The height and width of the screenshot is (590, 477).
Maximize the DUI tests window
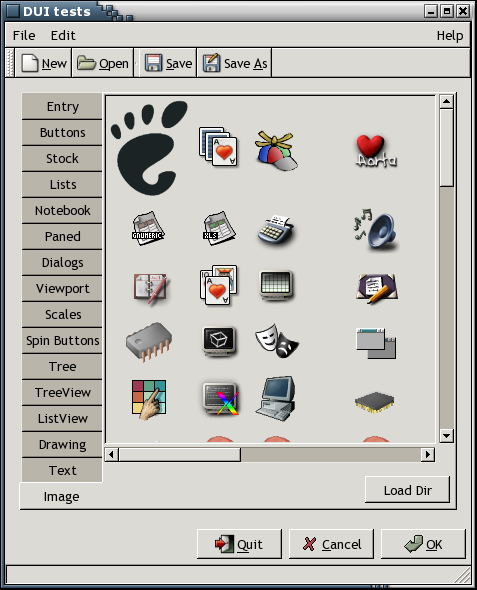point(447,11)
